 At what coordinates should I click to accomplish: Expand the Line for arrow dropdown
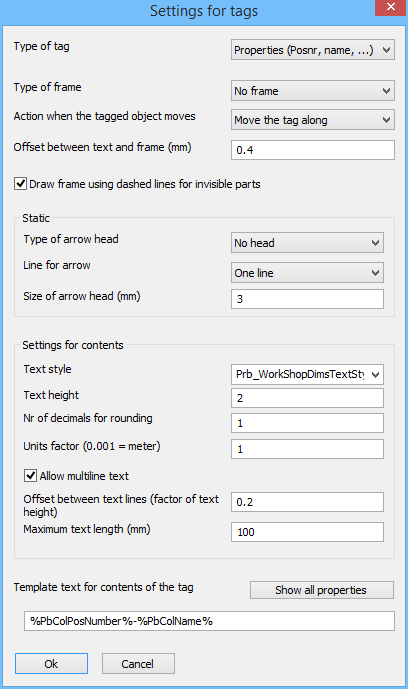307,272
